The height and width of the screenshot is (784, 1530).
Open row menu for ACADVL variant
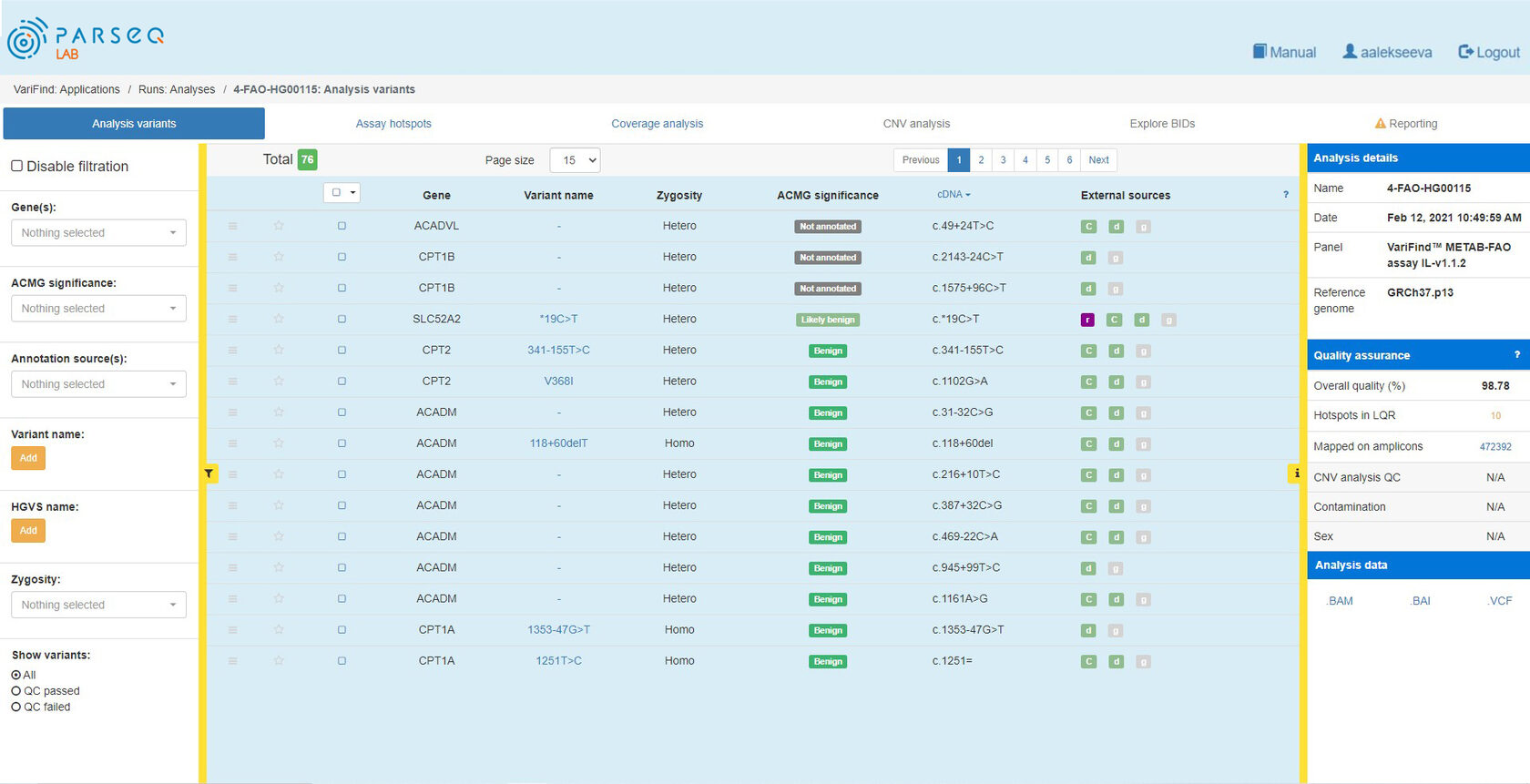[233, 226]
